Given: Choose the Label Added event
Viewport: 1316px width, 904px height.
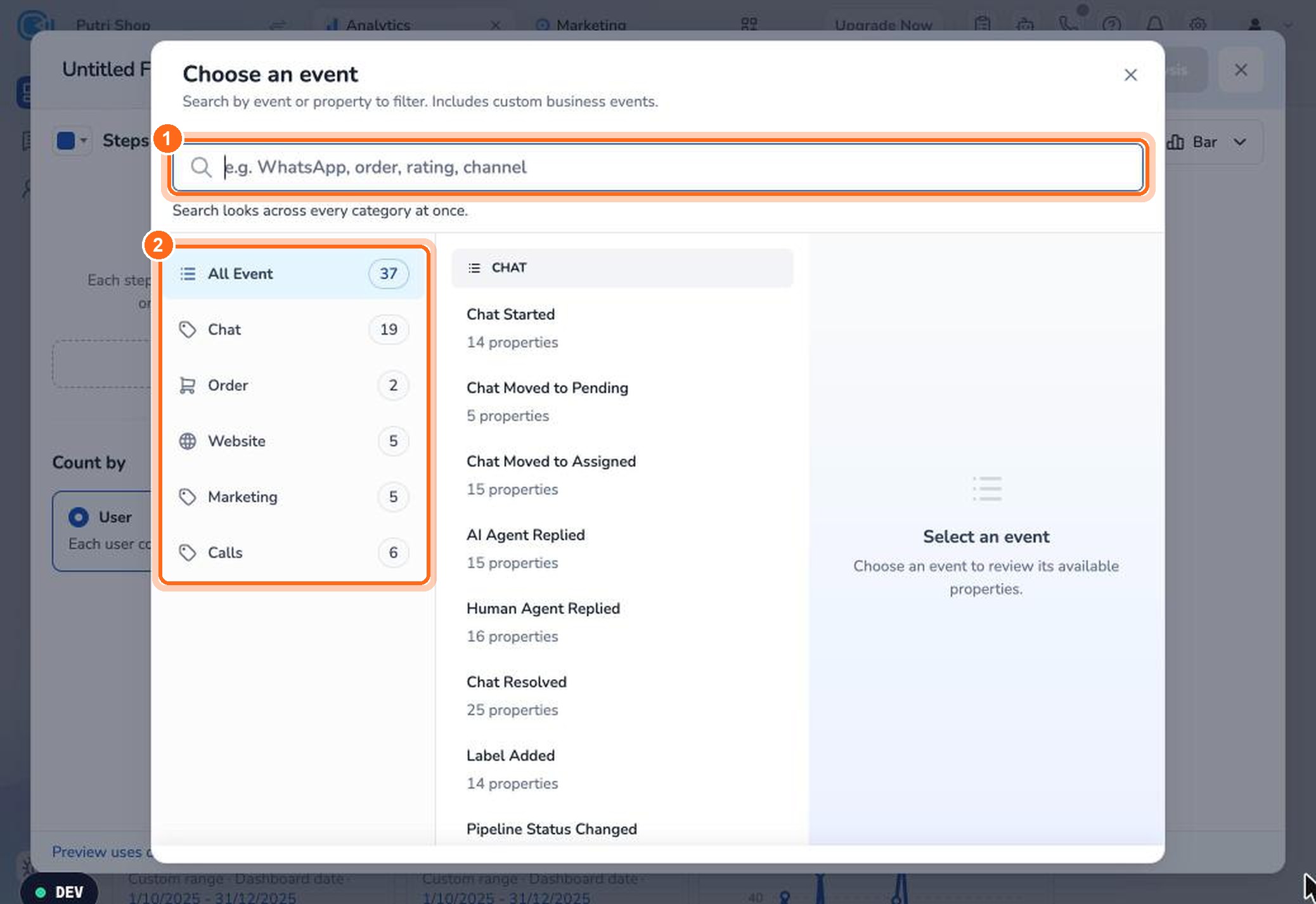Looking at the screenshot, I should click(622, 770).
